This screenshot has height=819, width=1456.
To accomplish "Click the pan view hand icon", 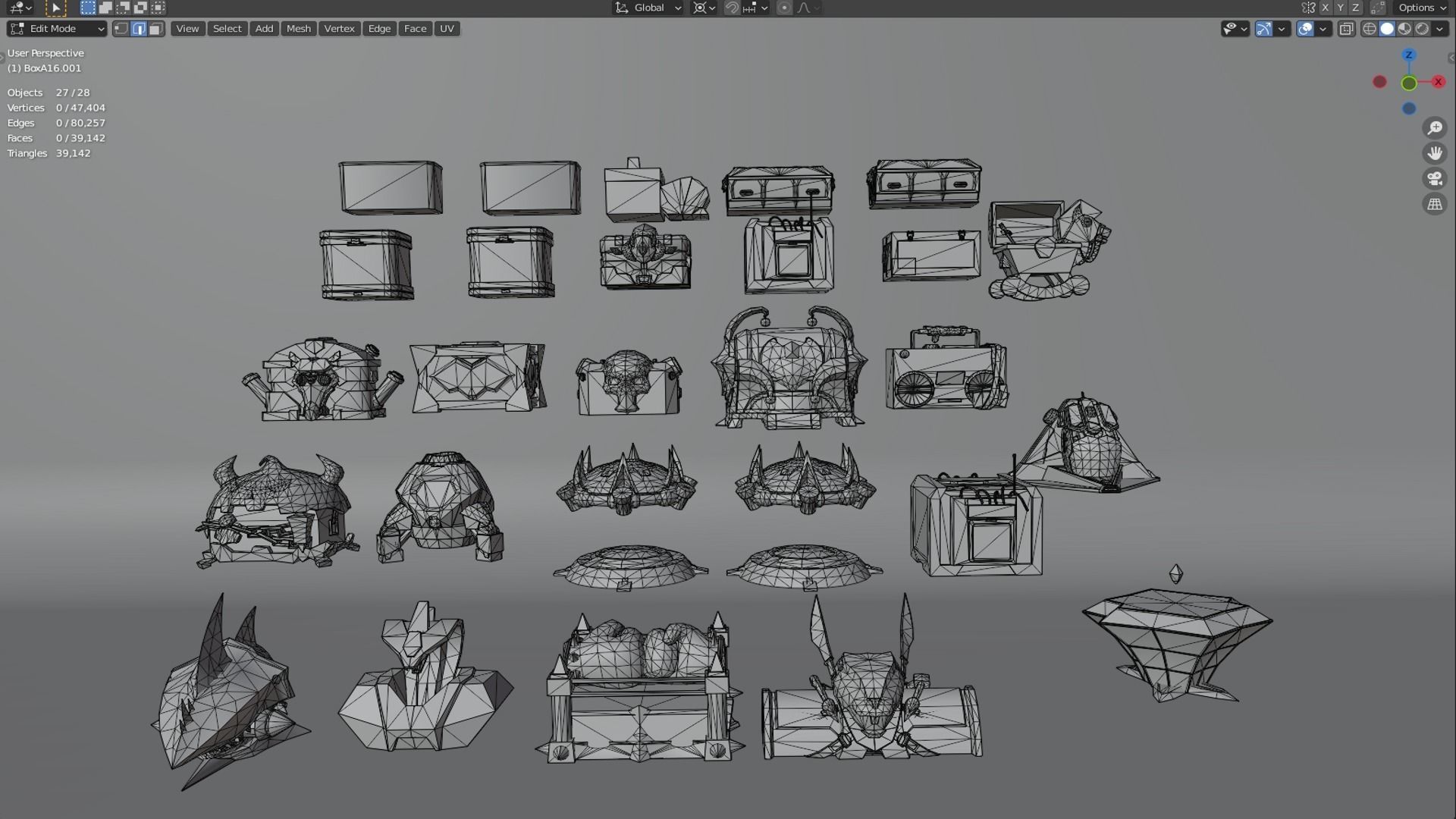I will click(1435, 153).
